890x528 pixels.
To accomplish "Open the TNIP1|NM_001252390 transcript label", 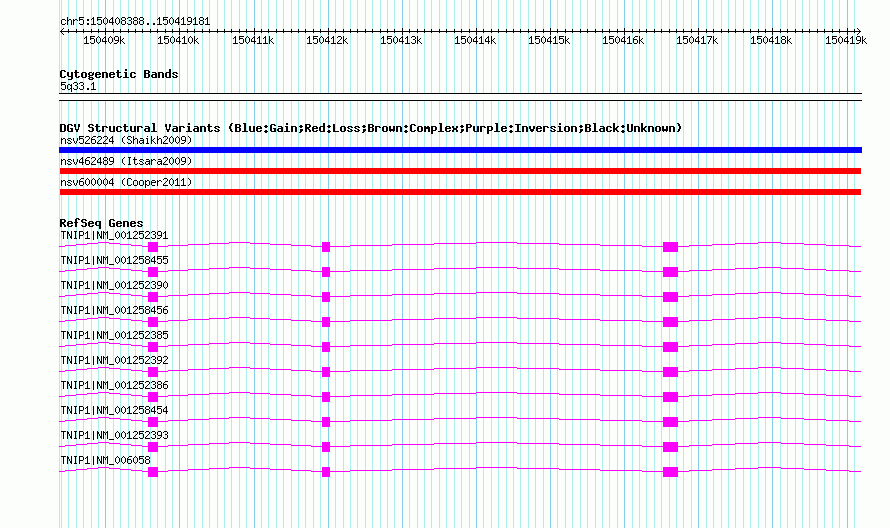I will click(x=114, y=285).
